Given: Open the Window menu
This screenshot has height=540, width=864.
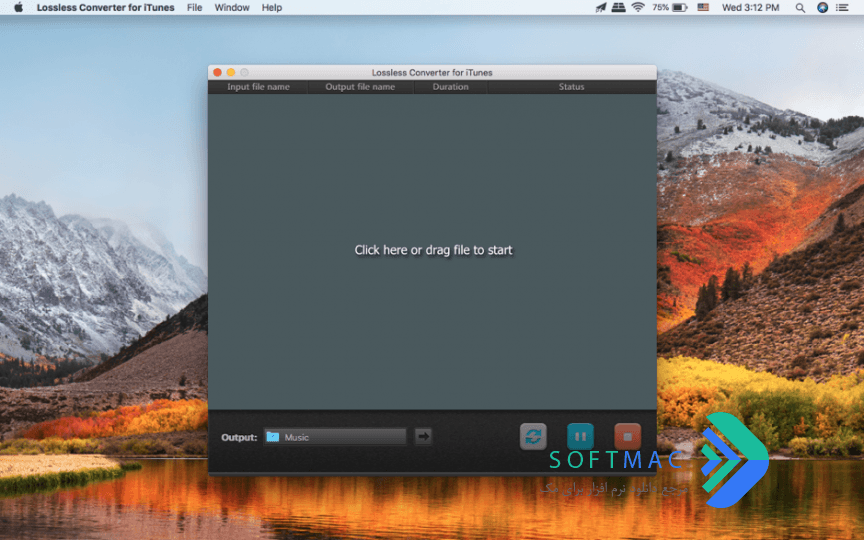Looking at the screenshot, I should (x=232, y=8).
